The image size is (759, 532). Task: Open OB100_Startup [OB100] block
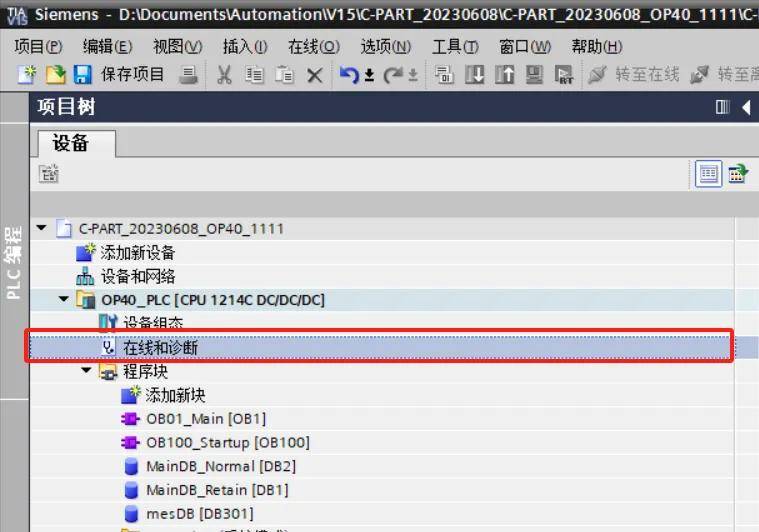pos(228,442)
